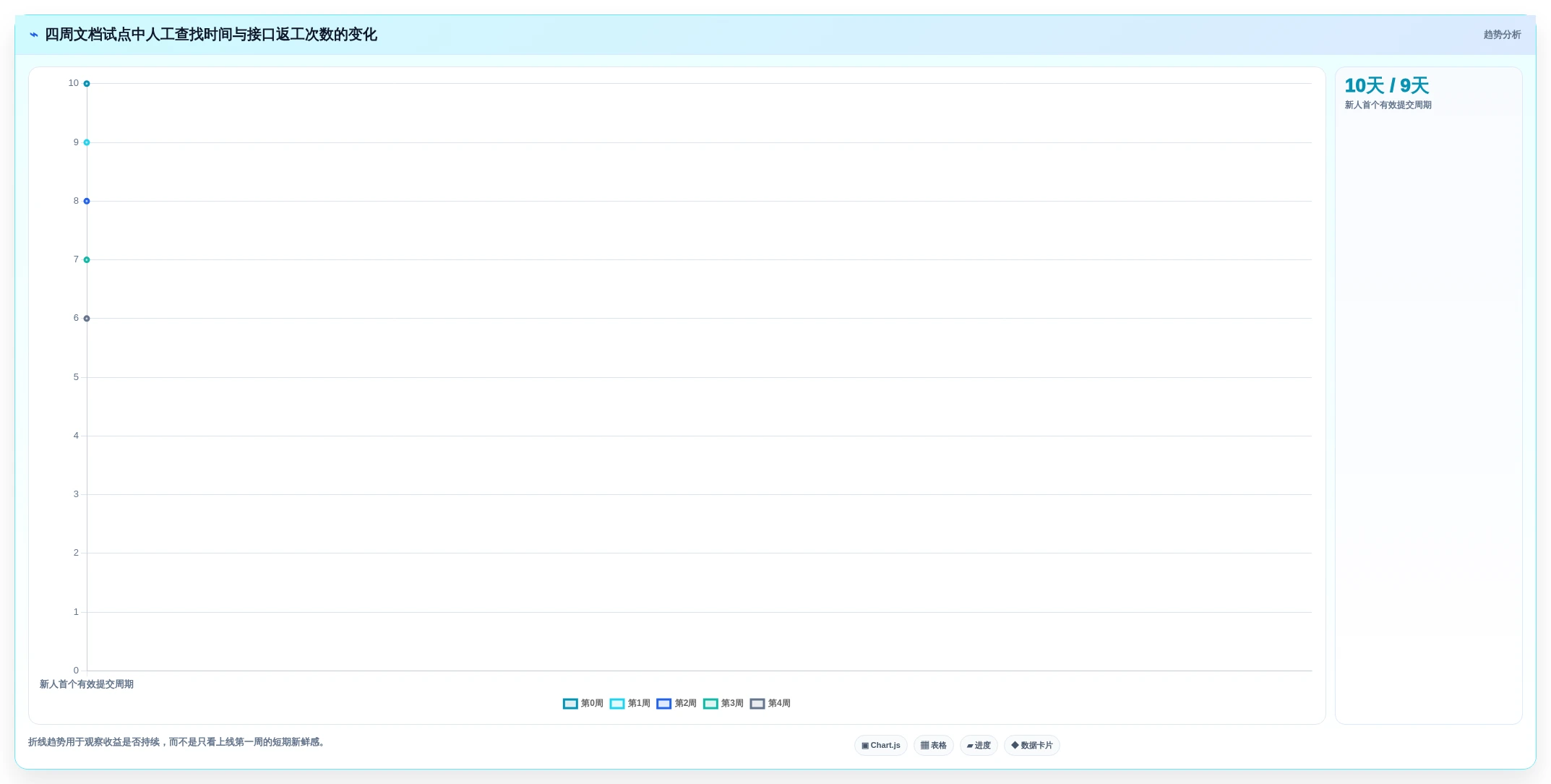Click the 第2周 legend color box
The height and width of the screenshot is (784, 1551).
pyautogui.click(x=663, y=704)
